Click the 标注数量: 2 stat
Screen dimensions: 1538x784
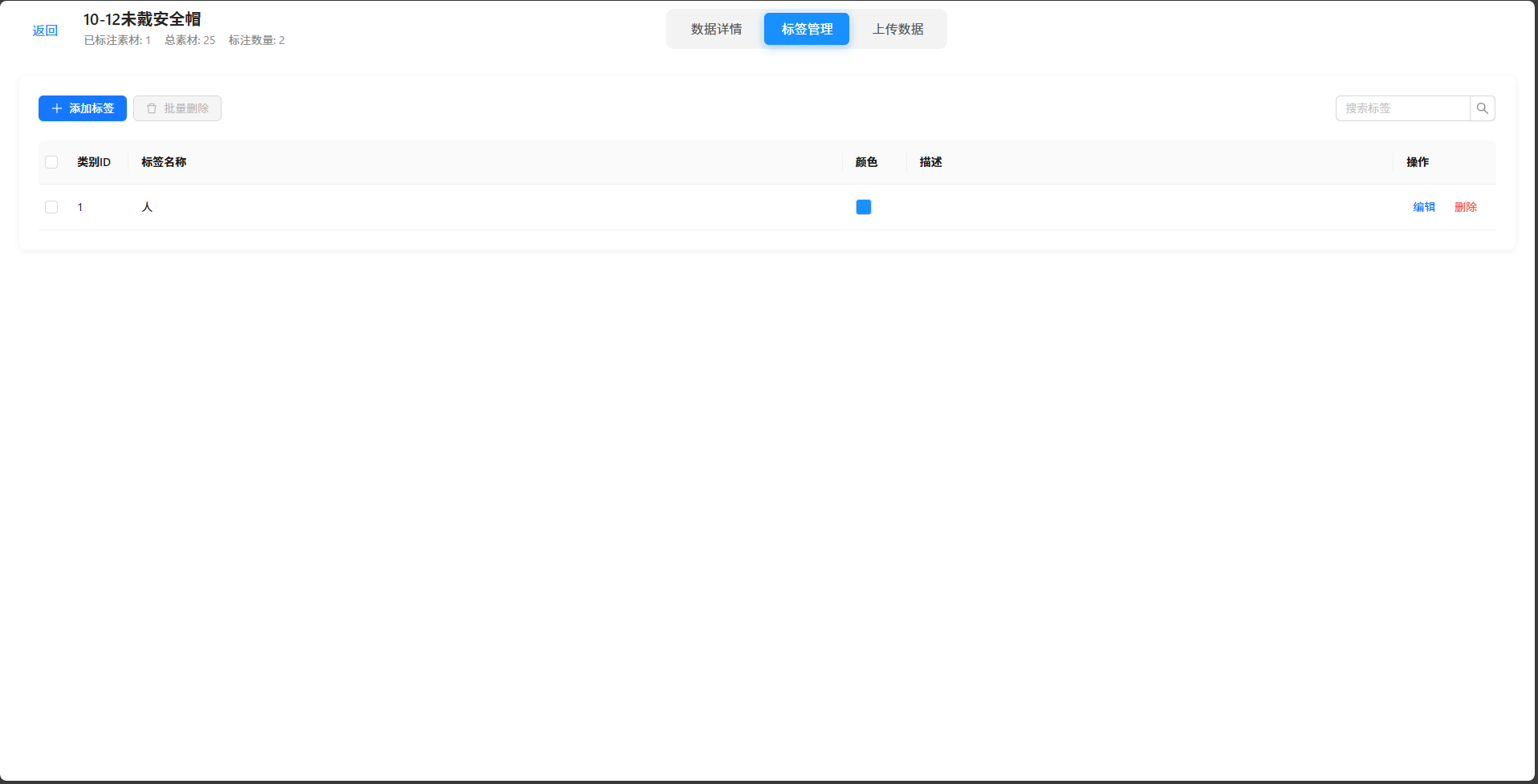click(x=256, y=40)
